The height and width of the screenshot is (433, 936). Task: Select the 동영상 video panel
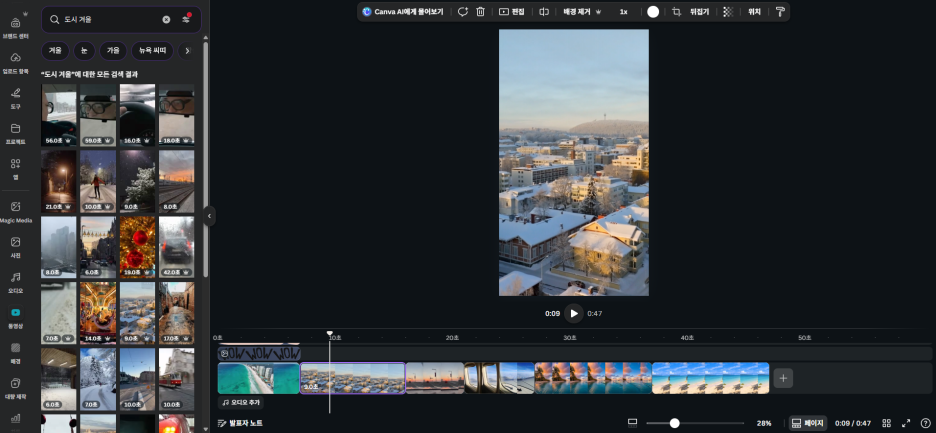pos(16,317)
